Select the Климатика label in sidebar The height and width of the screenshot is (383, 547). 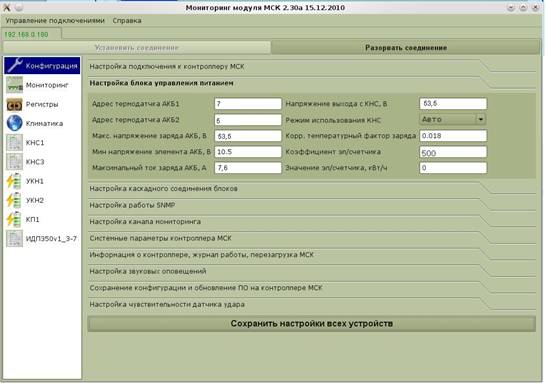(44, 123)
